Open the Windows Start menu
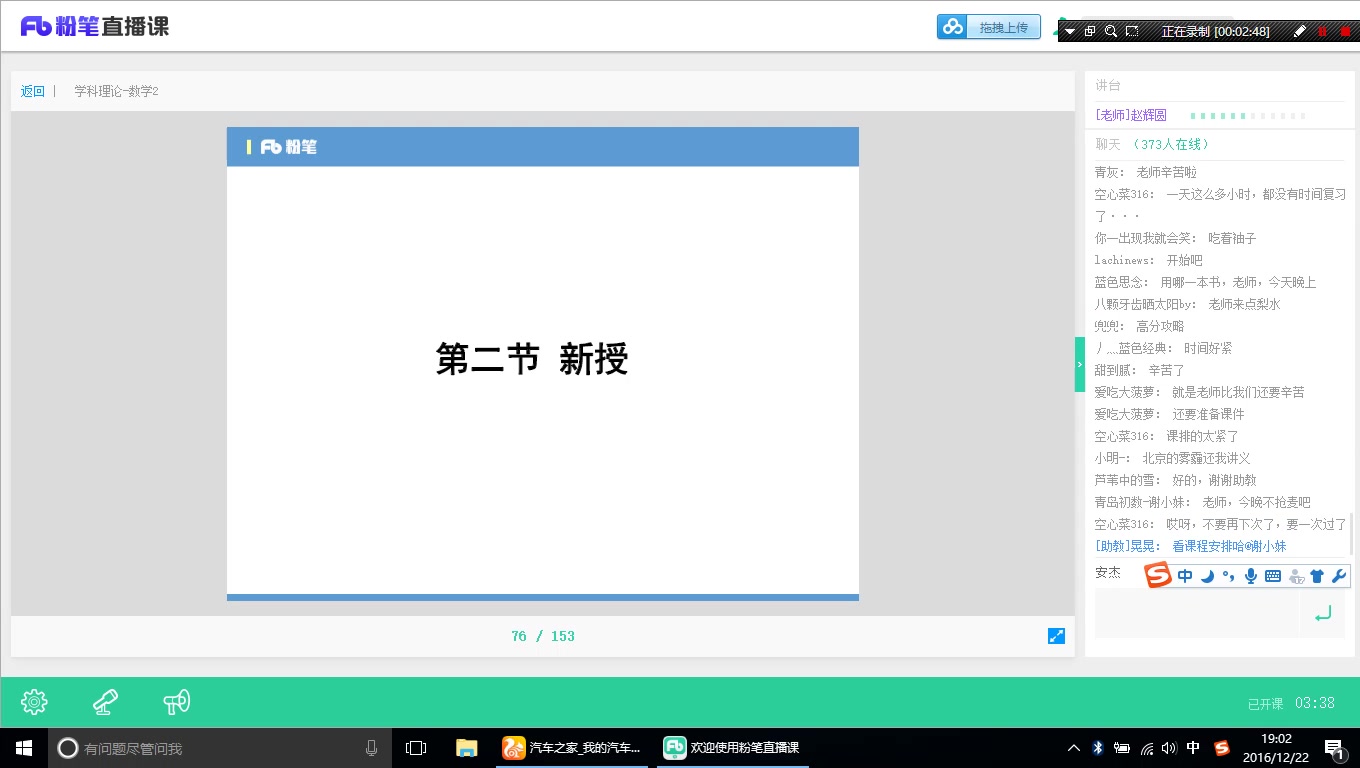Image resolution: width=1360 pixels, height=768 pixels. coord(24,748)
